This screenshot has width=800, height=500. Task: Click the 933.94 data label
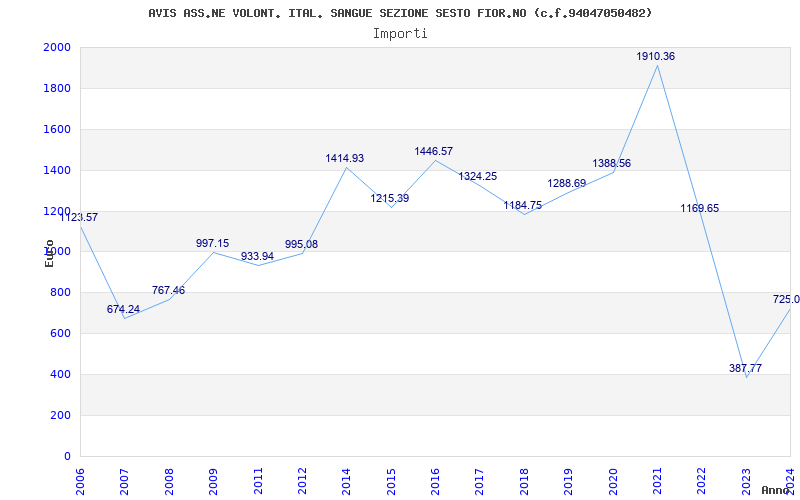pyautogui.click(x=257, y=257)
